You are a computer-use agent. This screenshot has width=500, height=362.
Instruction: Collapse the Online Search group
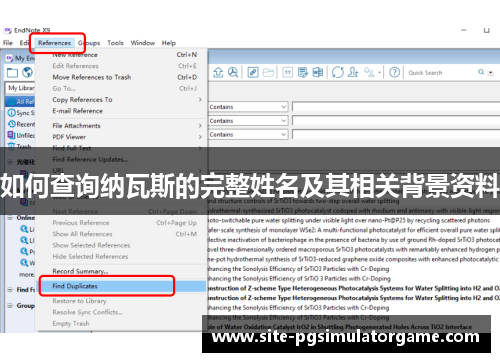pyautogui.click(x=10, y=218)
